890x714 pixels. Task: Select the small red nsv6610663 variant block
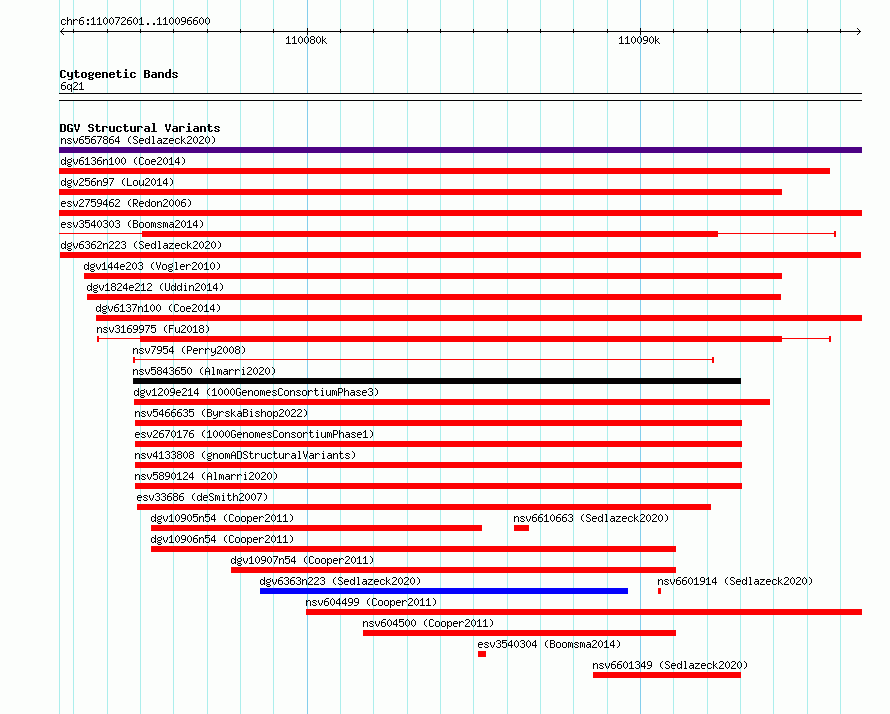[522, 528]
